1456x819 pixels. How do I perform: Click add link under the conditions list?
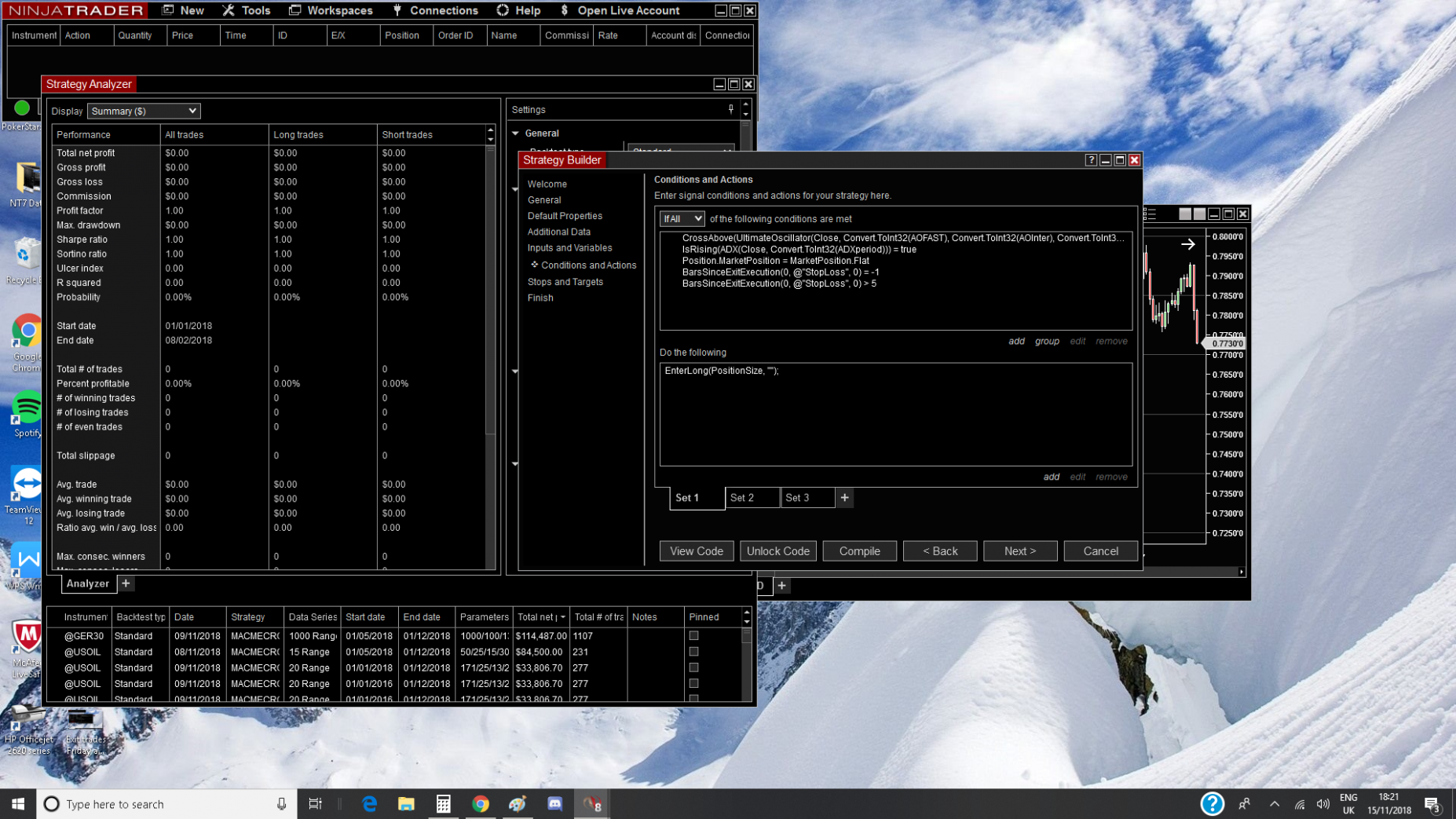1016,342
